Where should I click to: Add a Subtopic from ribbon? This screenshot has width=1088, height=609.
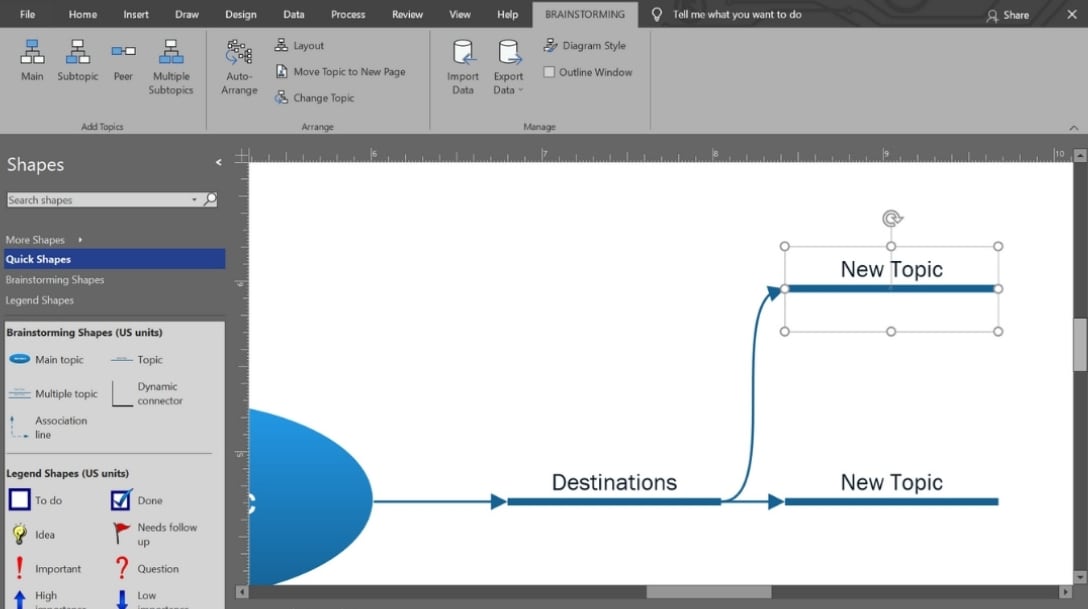coord(78,60)
